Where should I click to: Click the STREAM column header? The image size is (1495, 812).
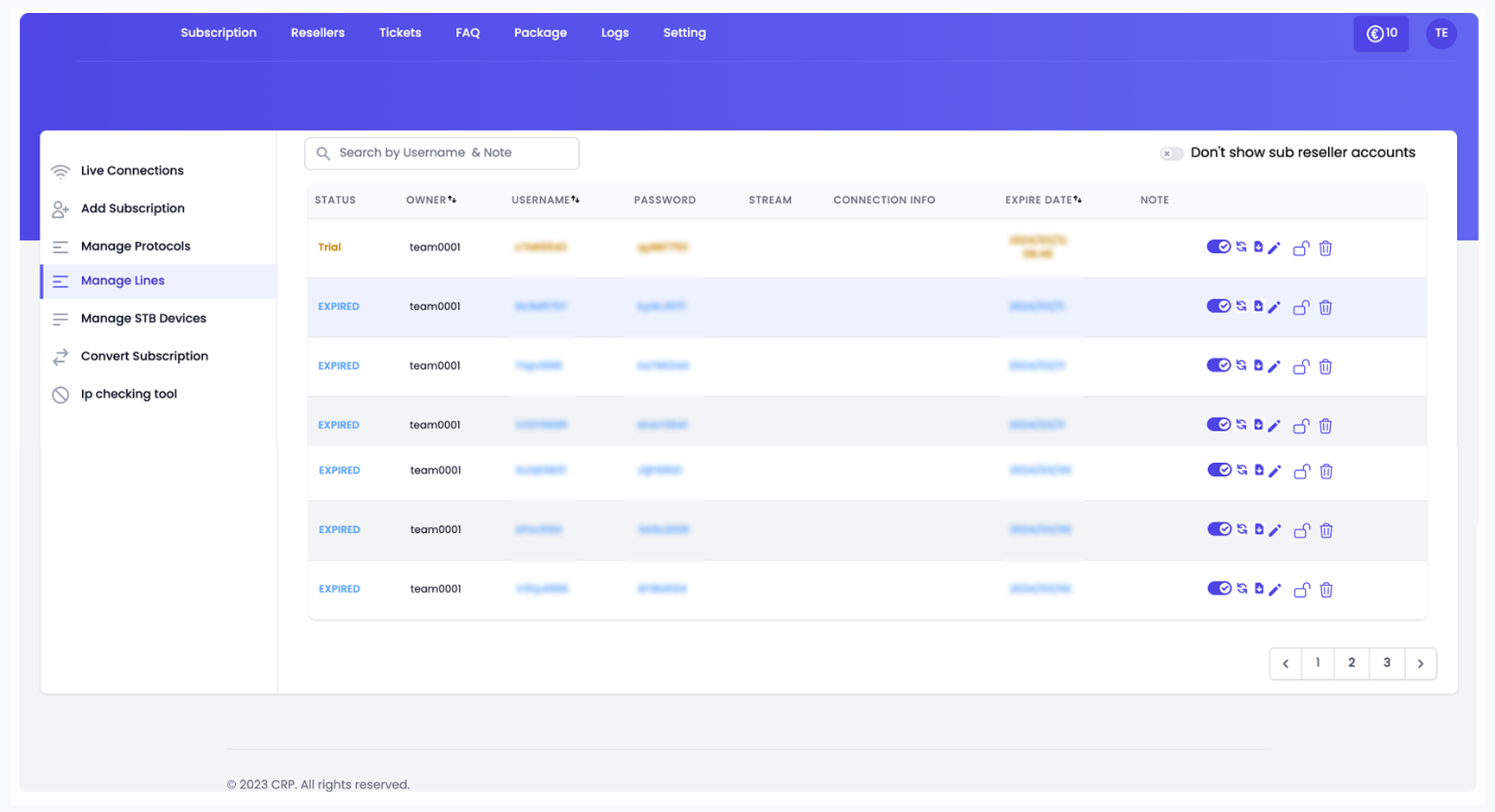pos(770,200)
